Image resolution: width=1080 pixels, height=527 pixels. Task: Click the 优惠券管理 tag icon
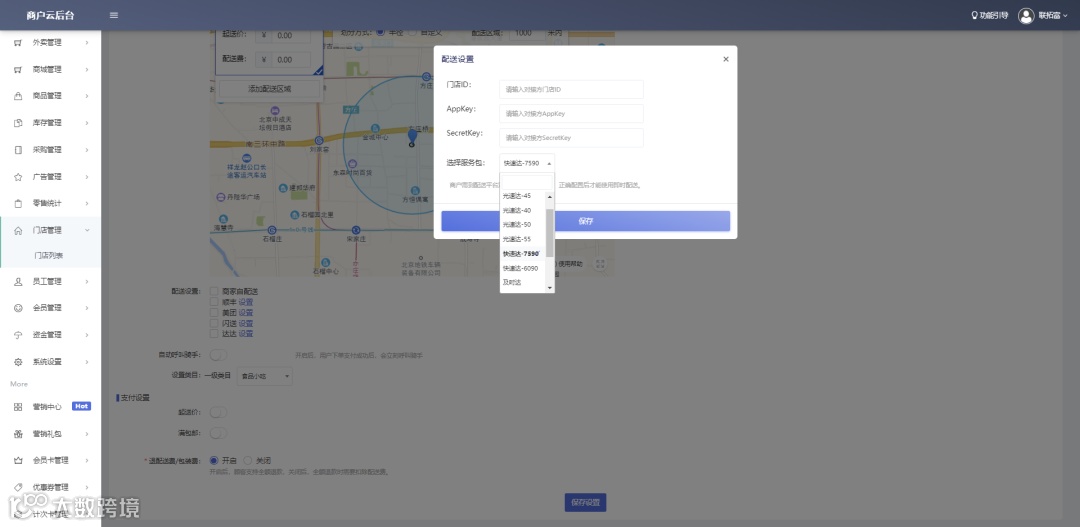click(x=18, y=487)
